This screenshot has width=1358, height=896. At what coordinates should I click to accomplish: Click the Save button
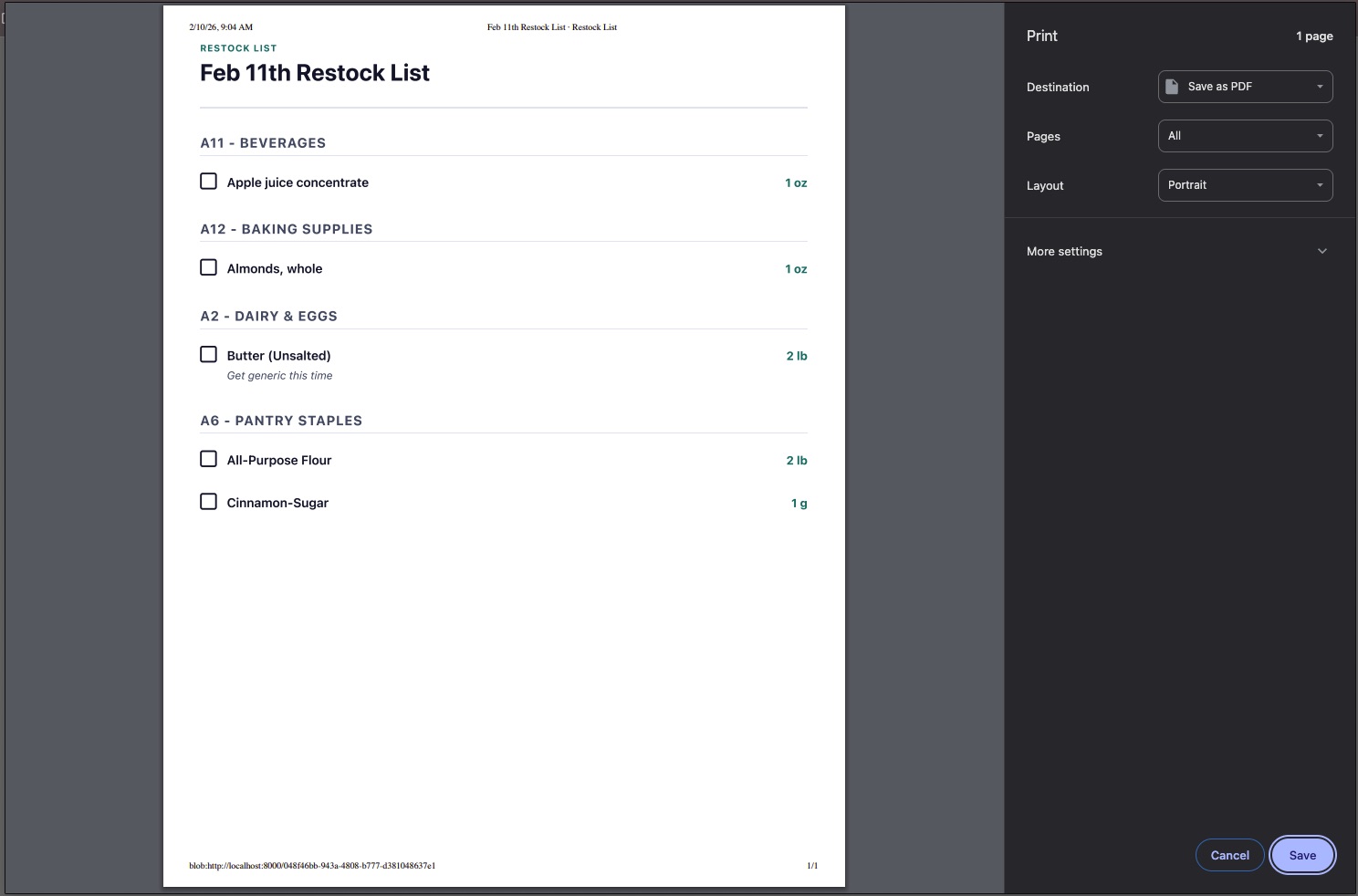pos(1302,855)
